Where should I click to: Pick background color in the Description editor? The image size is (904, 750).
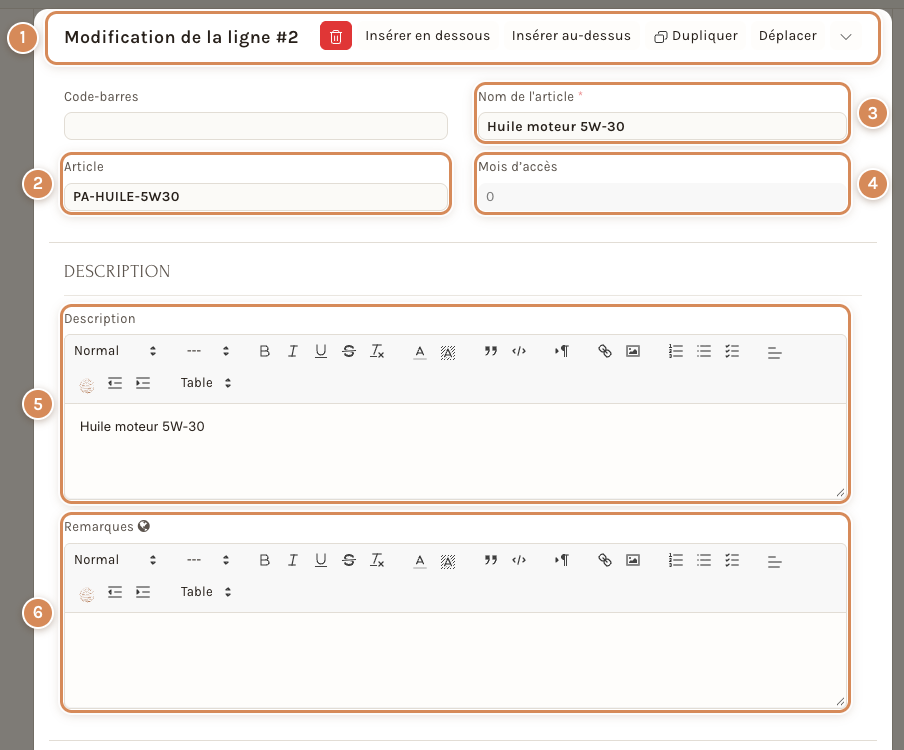click(x=448, y=351)
